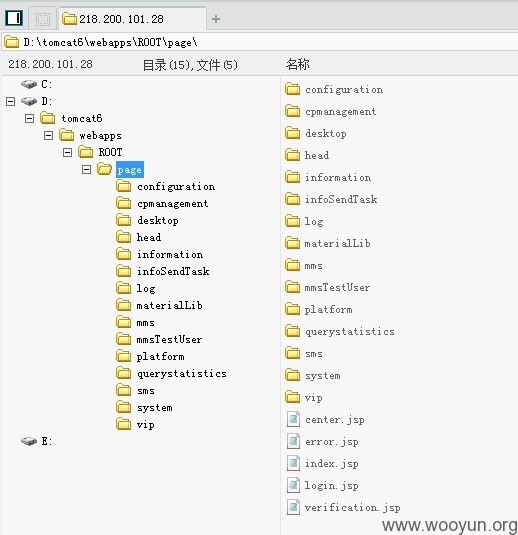Select the materialLib folder in file list
This screenshot has height=535, width=518.
coord(337,243)
